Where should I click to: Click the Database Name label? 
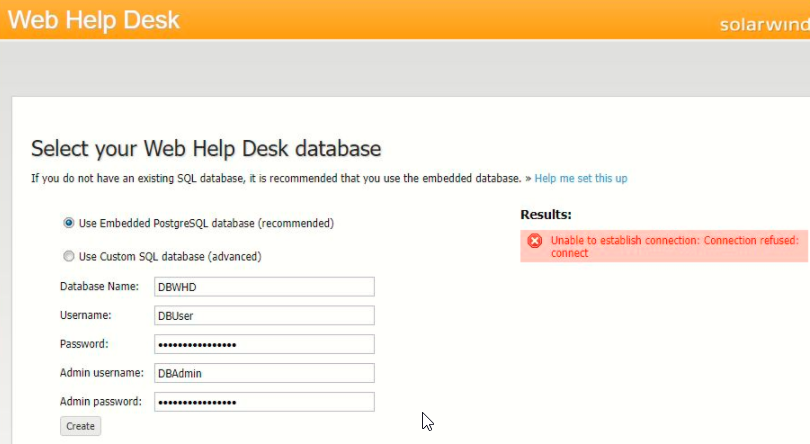[x=99, y=287]
